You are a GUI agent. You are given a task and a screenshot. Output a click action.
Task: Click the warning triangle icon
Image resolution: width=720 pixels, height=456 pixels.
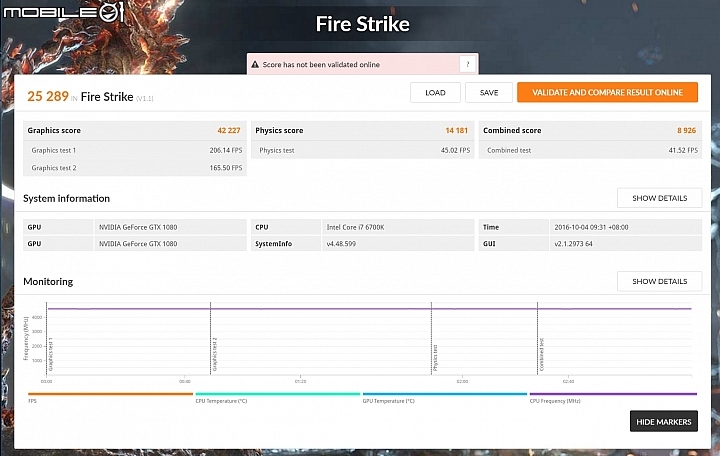pos(255,65)
